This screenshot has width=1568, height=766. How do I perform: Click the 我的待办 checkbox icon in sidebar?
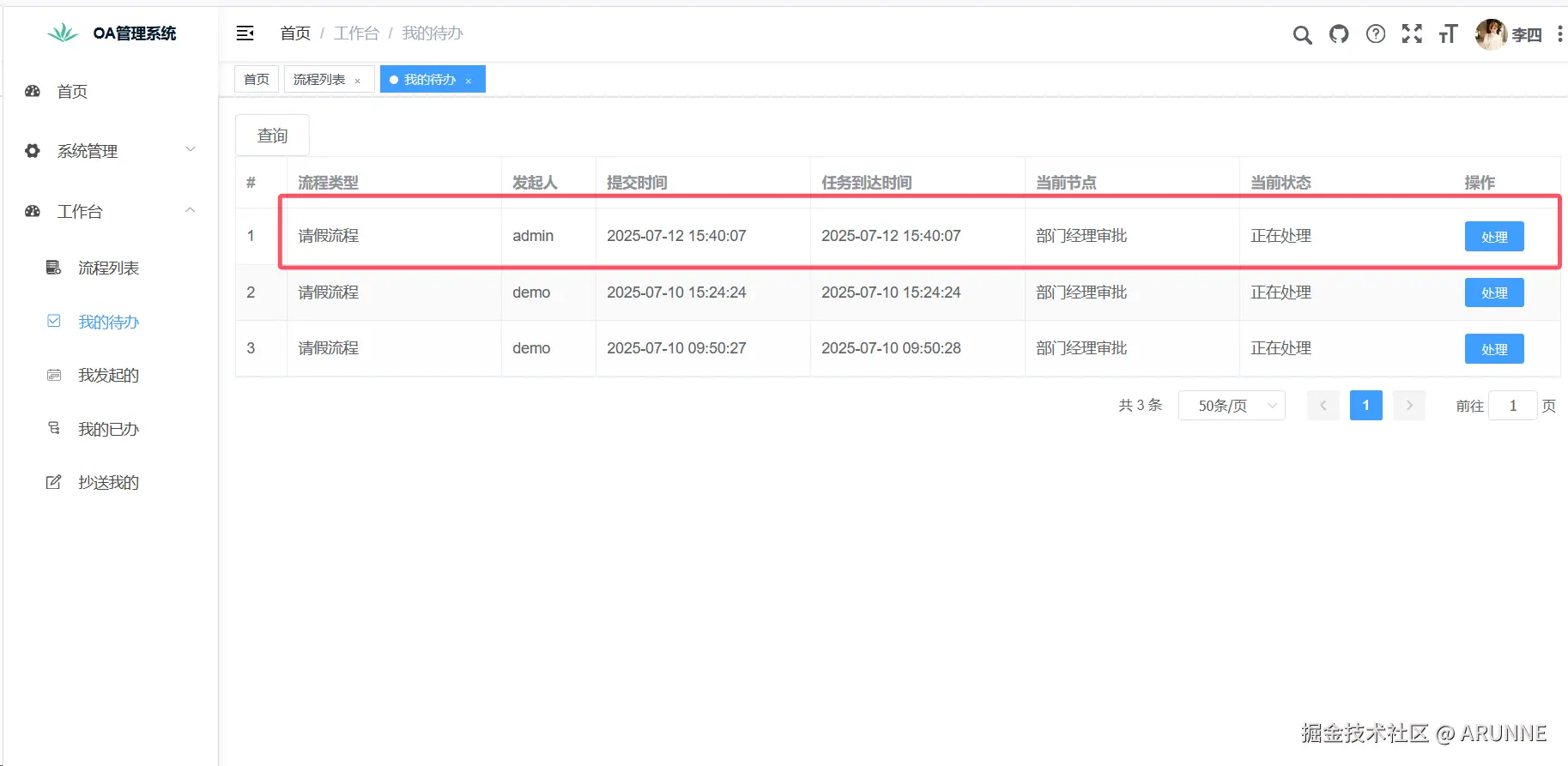point(53,321)
